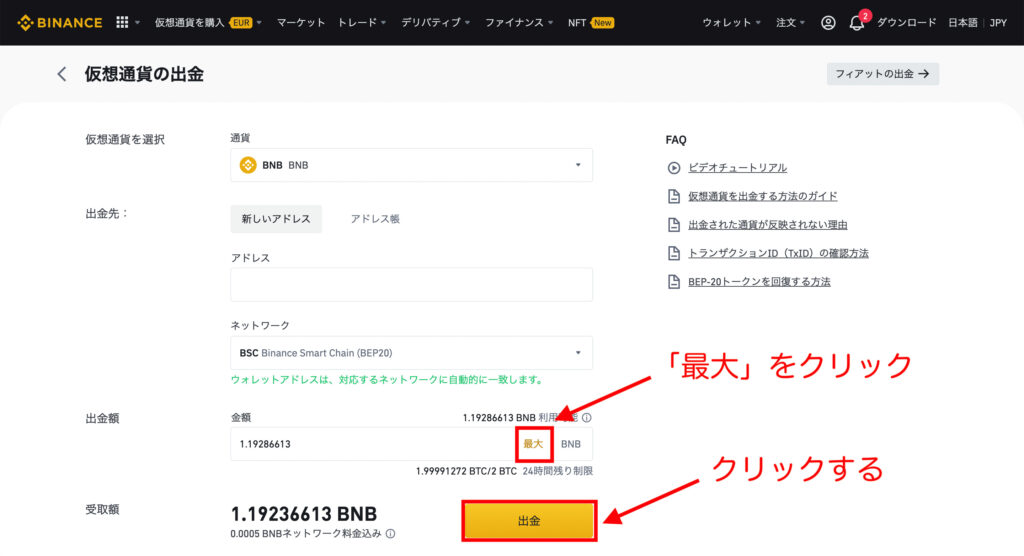The width and height of the screenshot is (1024, 556).
Task: Expand the トレード menu
Action: 361,23
